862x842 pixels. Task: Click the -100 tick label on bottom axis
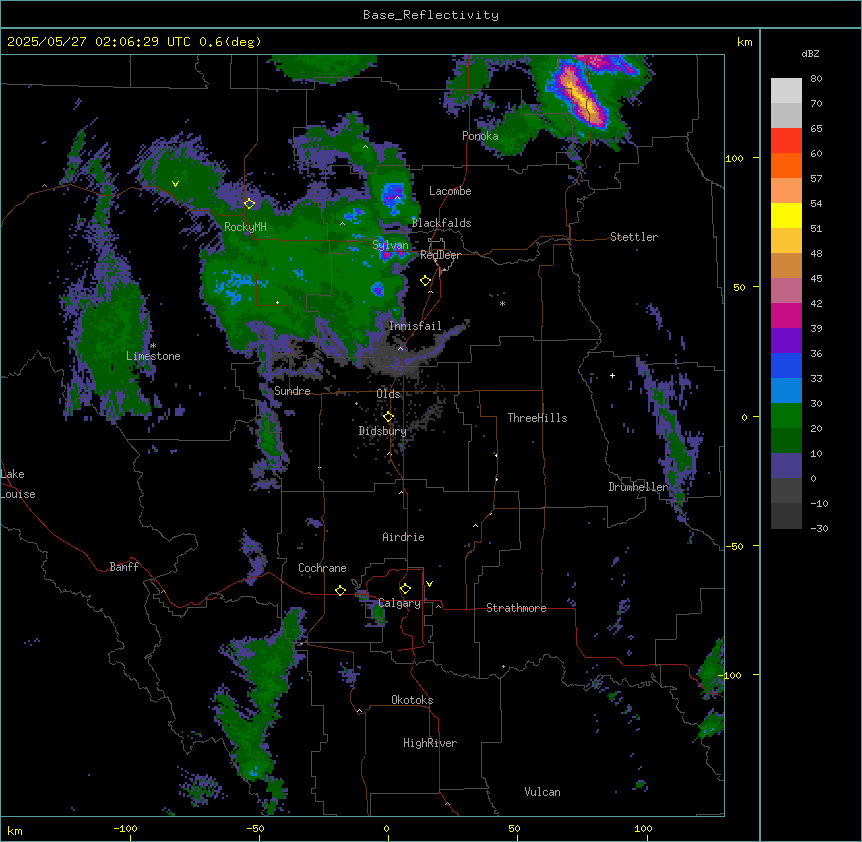(125, 828)
